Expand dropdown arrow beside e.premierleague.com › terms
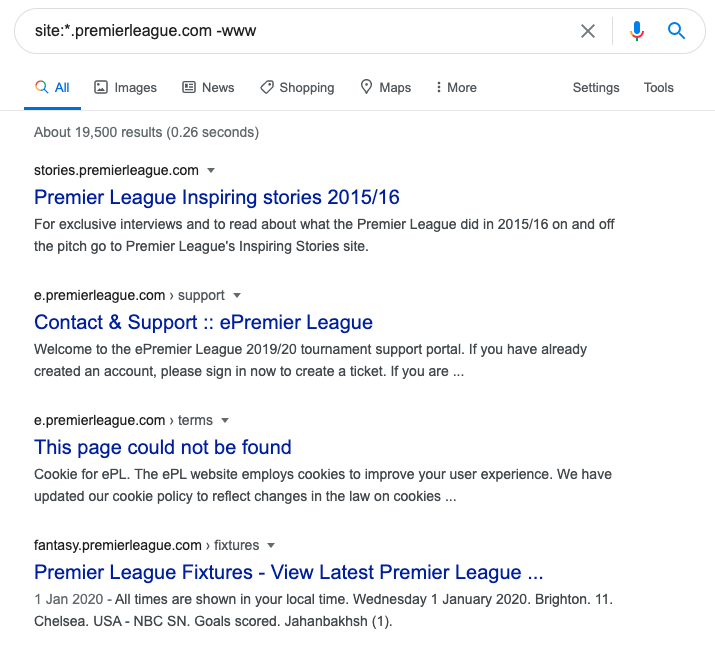Screen dimensions: 715x652 pyautogui.click(x=225, y=421)
